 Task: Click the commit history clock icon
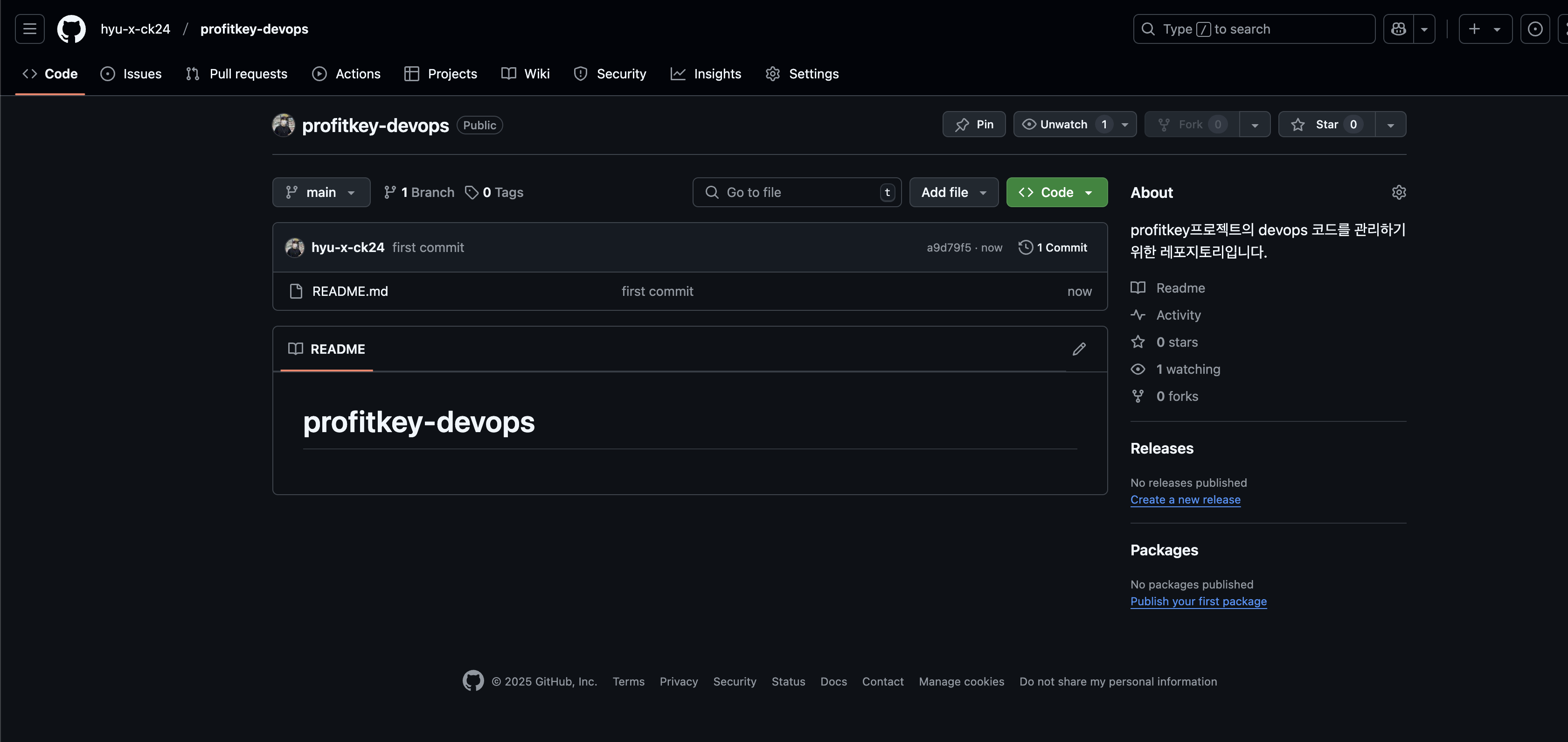click(x=1026, y=247)
